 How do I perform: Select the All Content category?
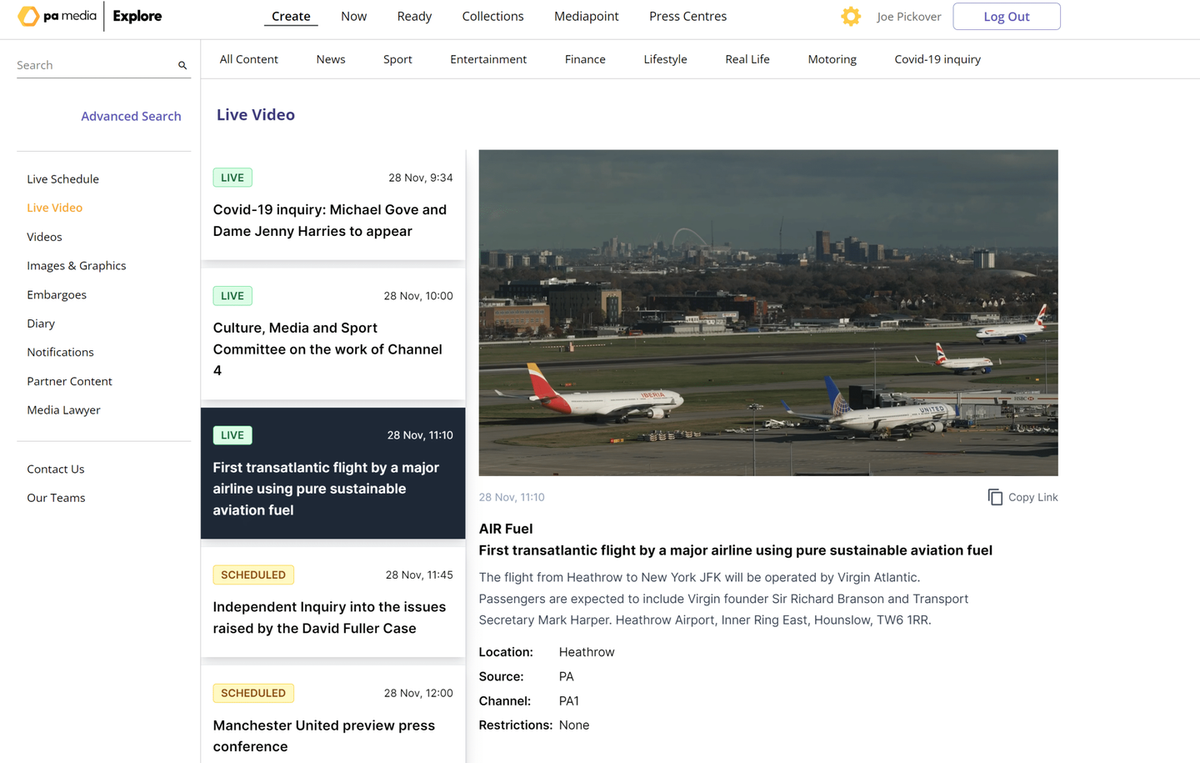point(249,59)
